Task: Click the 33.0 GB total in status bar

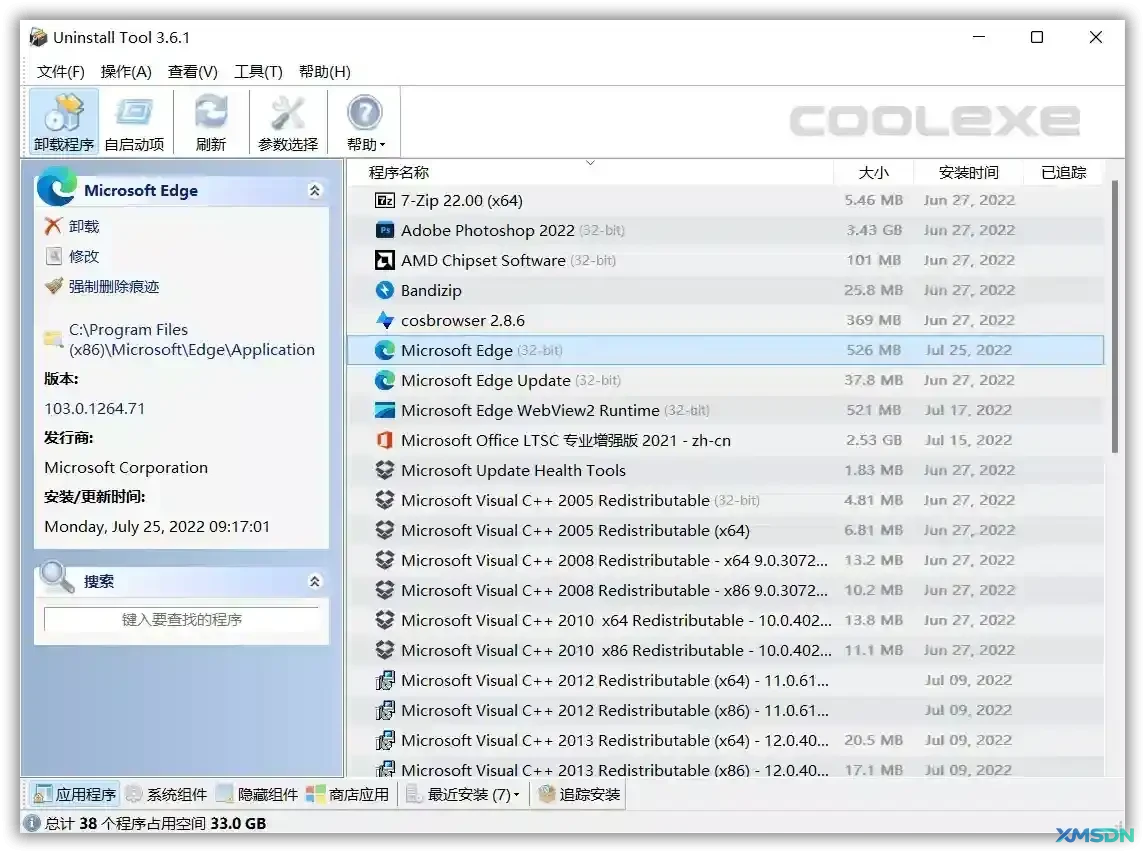Action: pos(238,823)
